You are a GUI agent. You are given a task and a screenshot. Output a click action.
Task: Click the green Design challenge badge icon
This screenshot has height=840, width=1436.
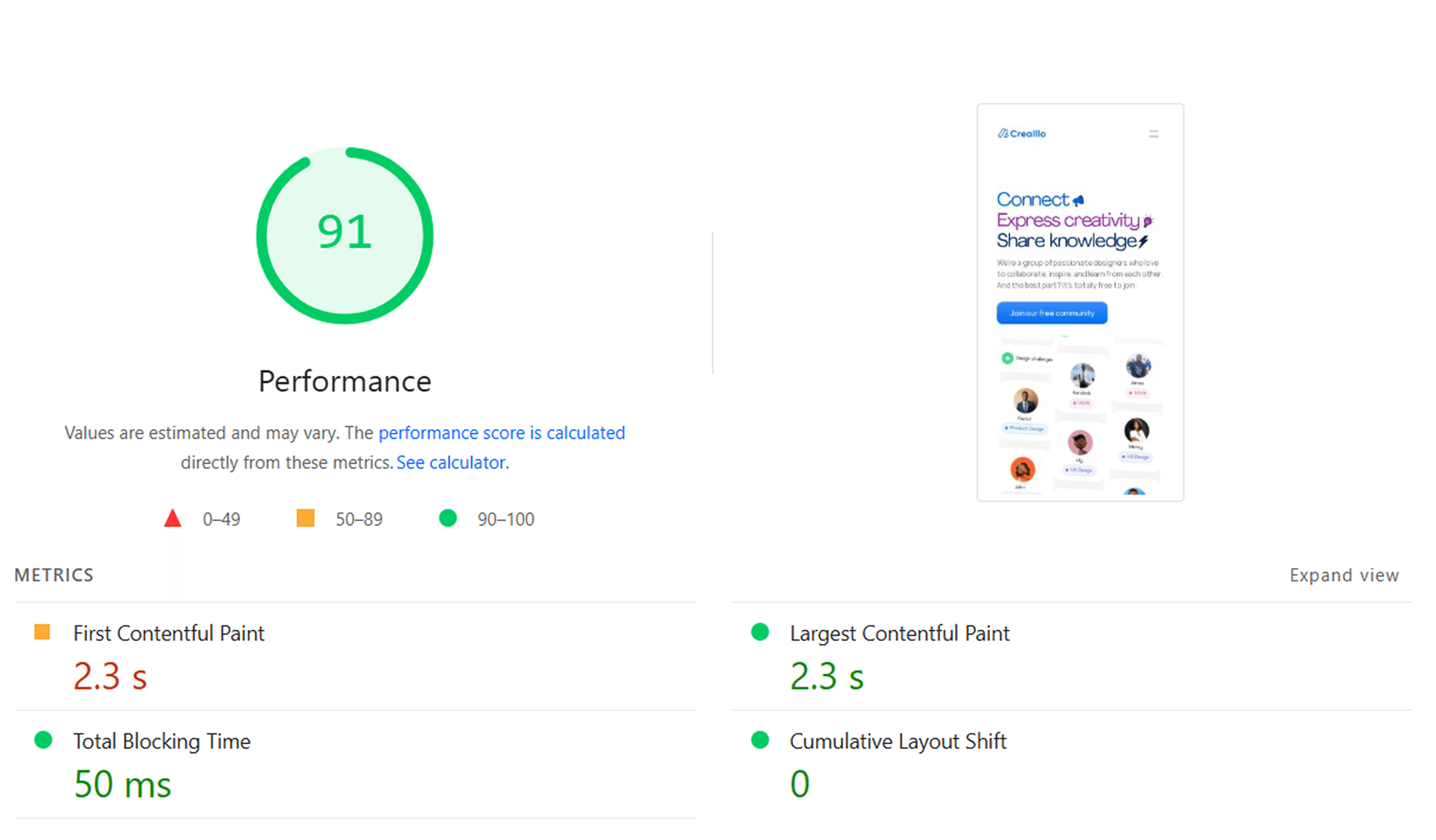[1008, 358]
